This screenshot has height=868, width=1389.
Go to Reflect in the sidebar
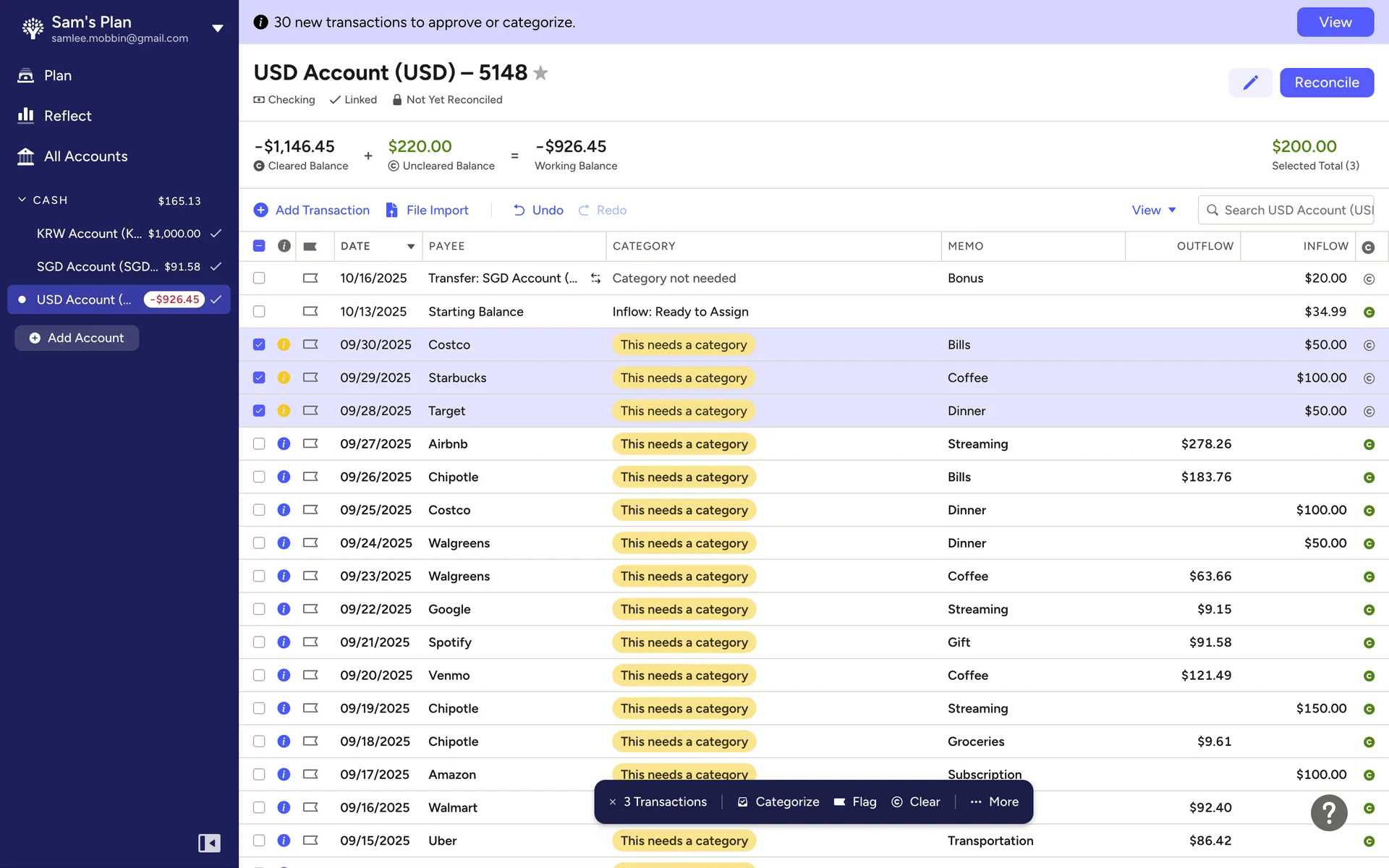(x=67, y=116)
